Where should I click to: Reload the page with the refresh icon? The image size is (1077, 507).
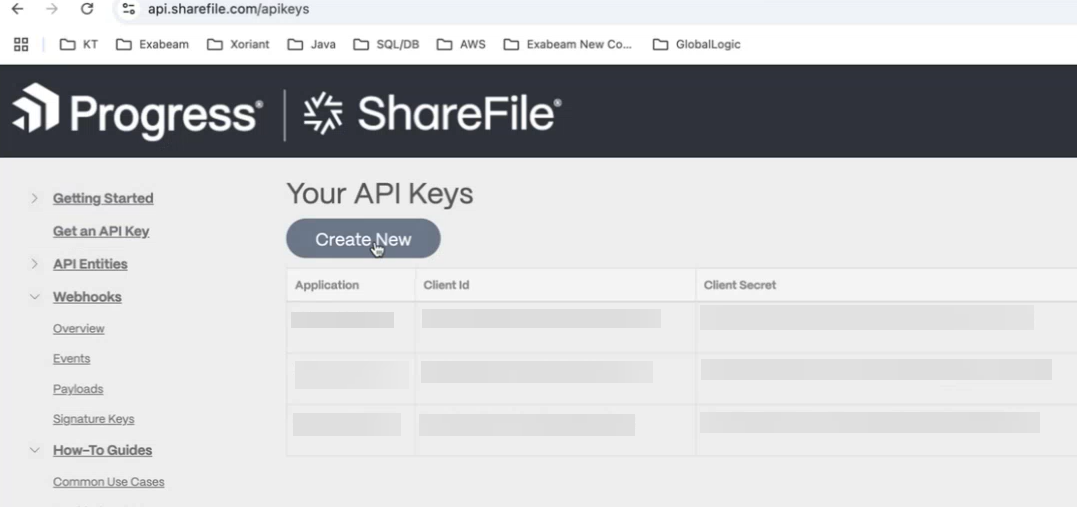pos(87,9)
